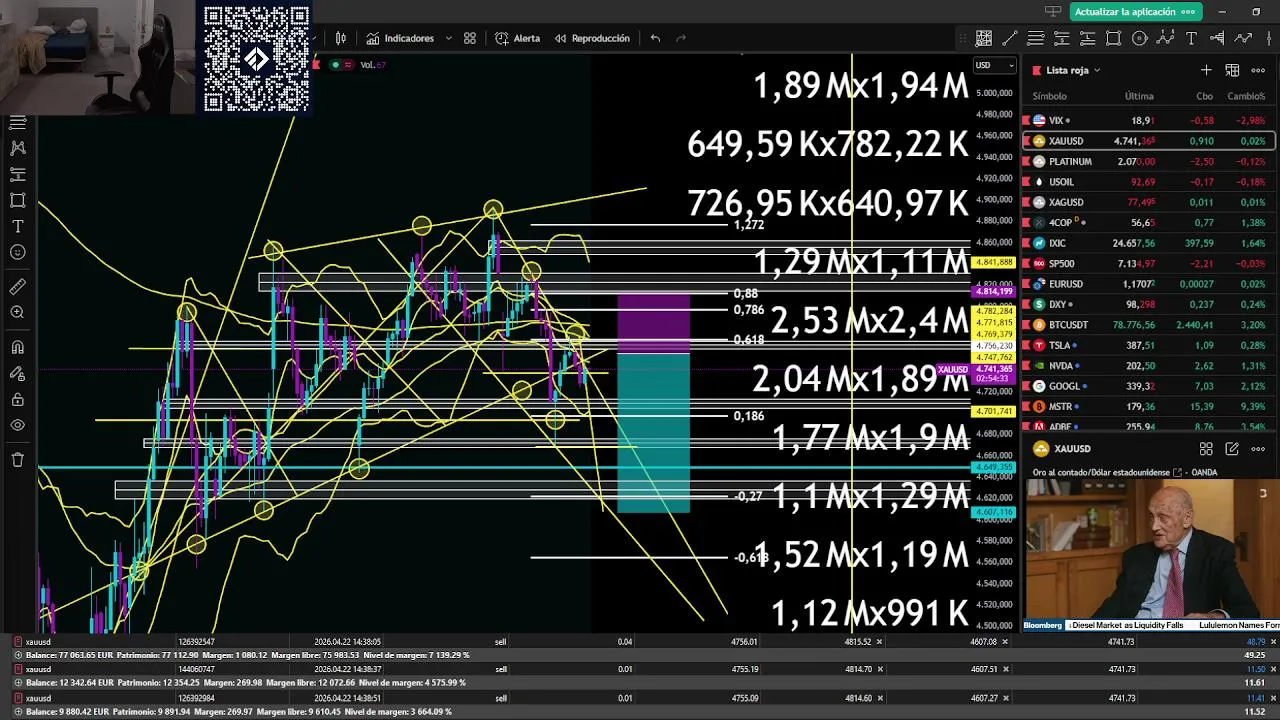Choose the Elliott wave pattern tool
The image size is (1280, 720).
click(1166, 38)
